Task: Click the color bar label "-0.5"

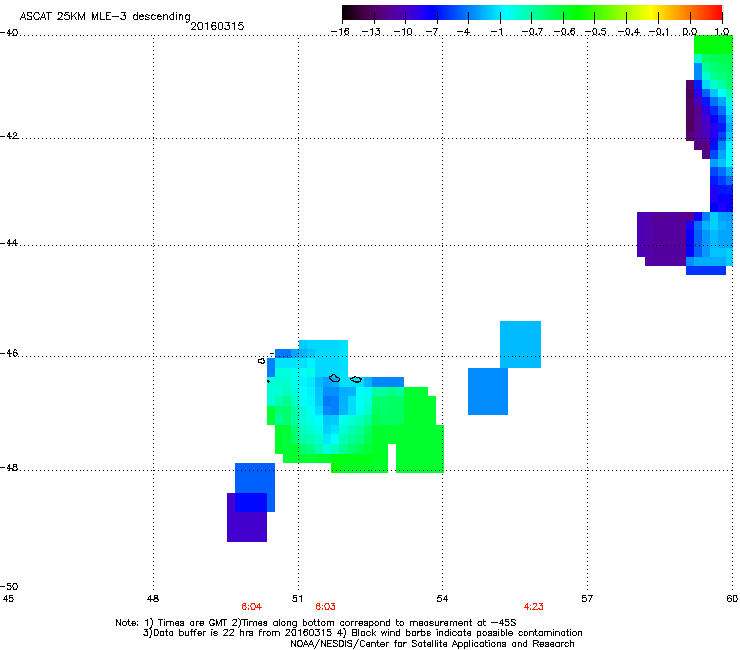Action: click(596, 32)
